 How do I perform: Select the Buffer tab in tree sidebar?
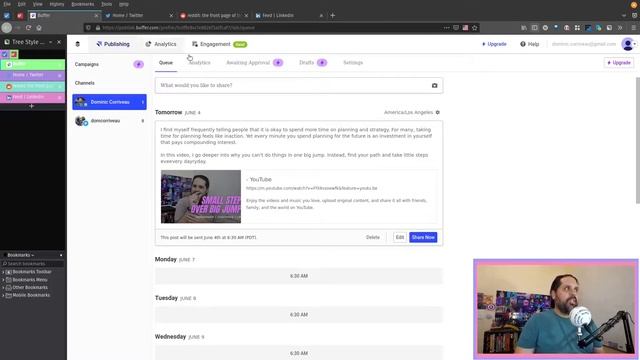[x=33, y=64]
